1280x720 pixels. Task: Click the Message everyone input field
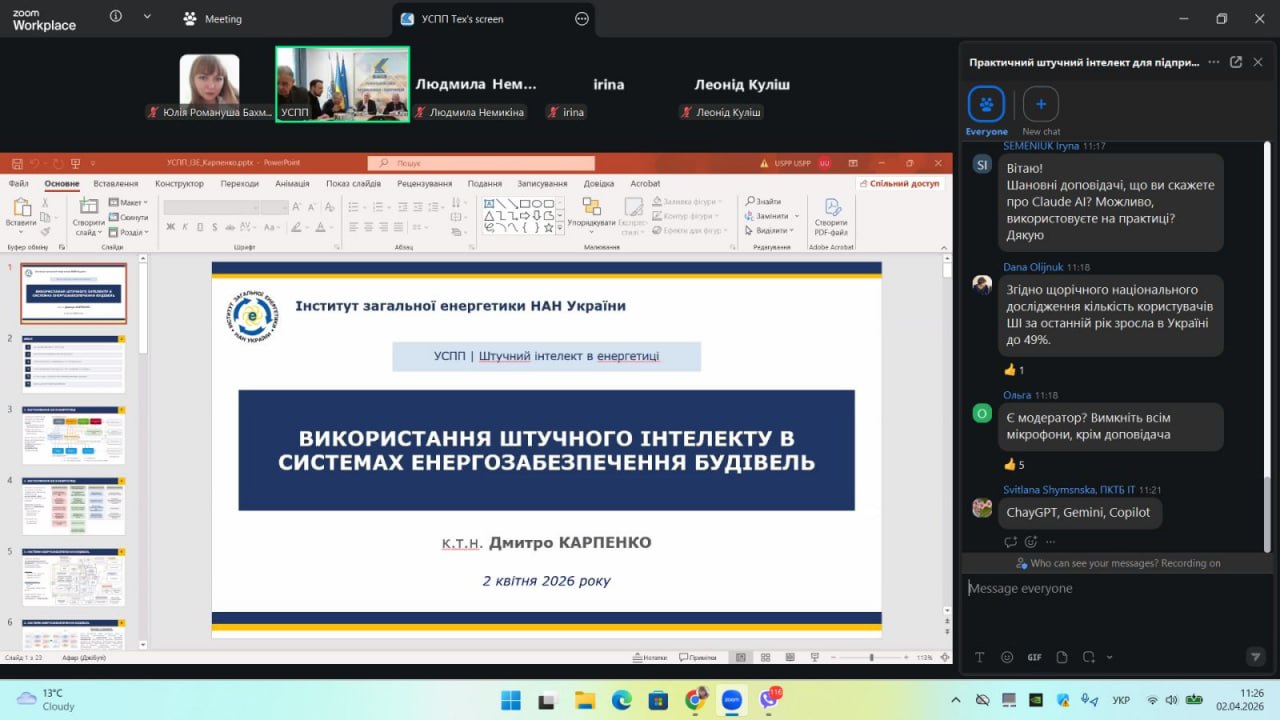(x=1110, y=589)
